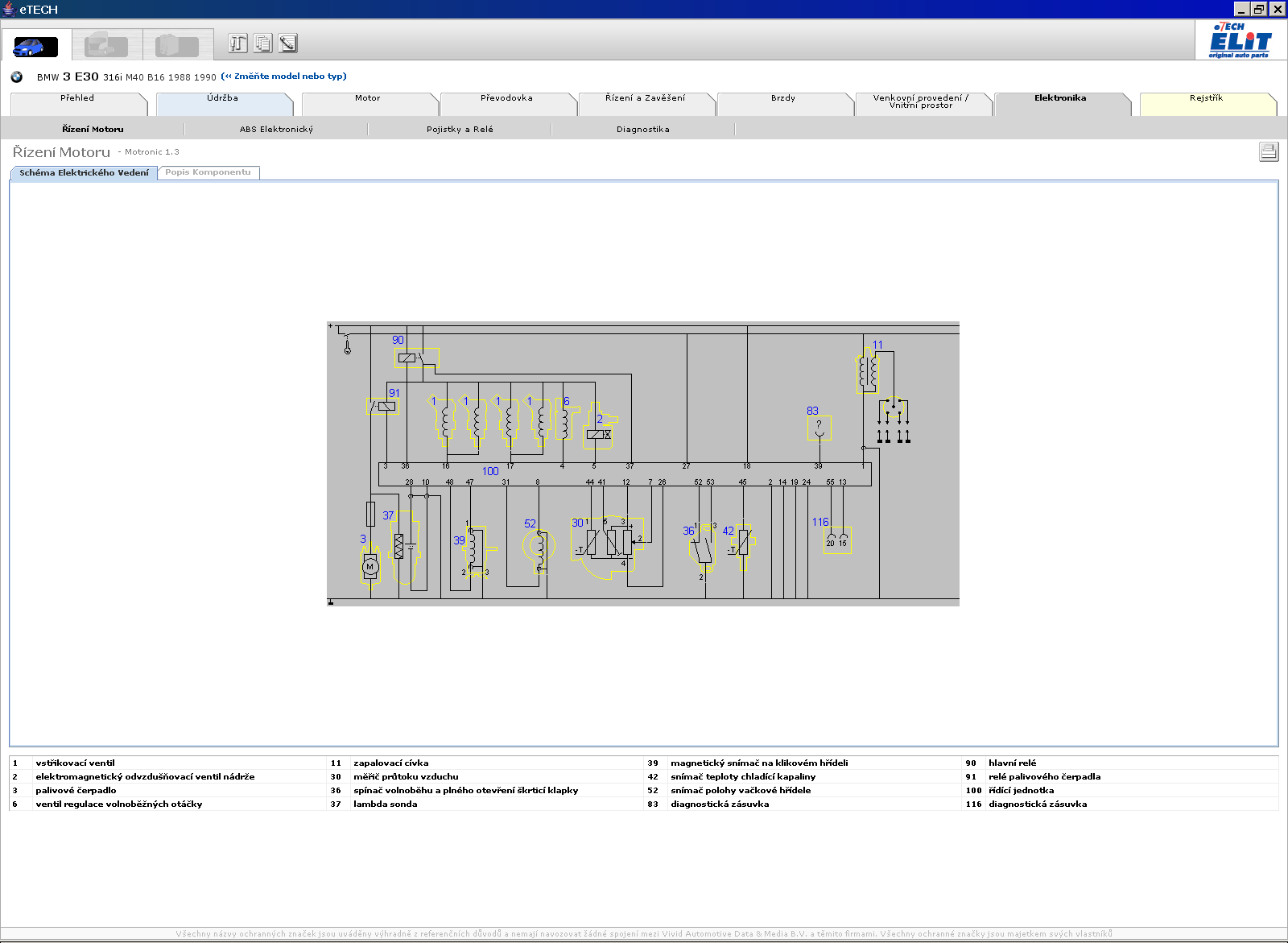Select the Pojistky a Relé submenu

point(460,129)
